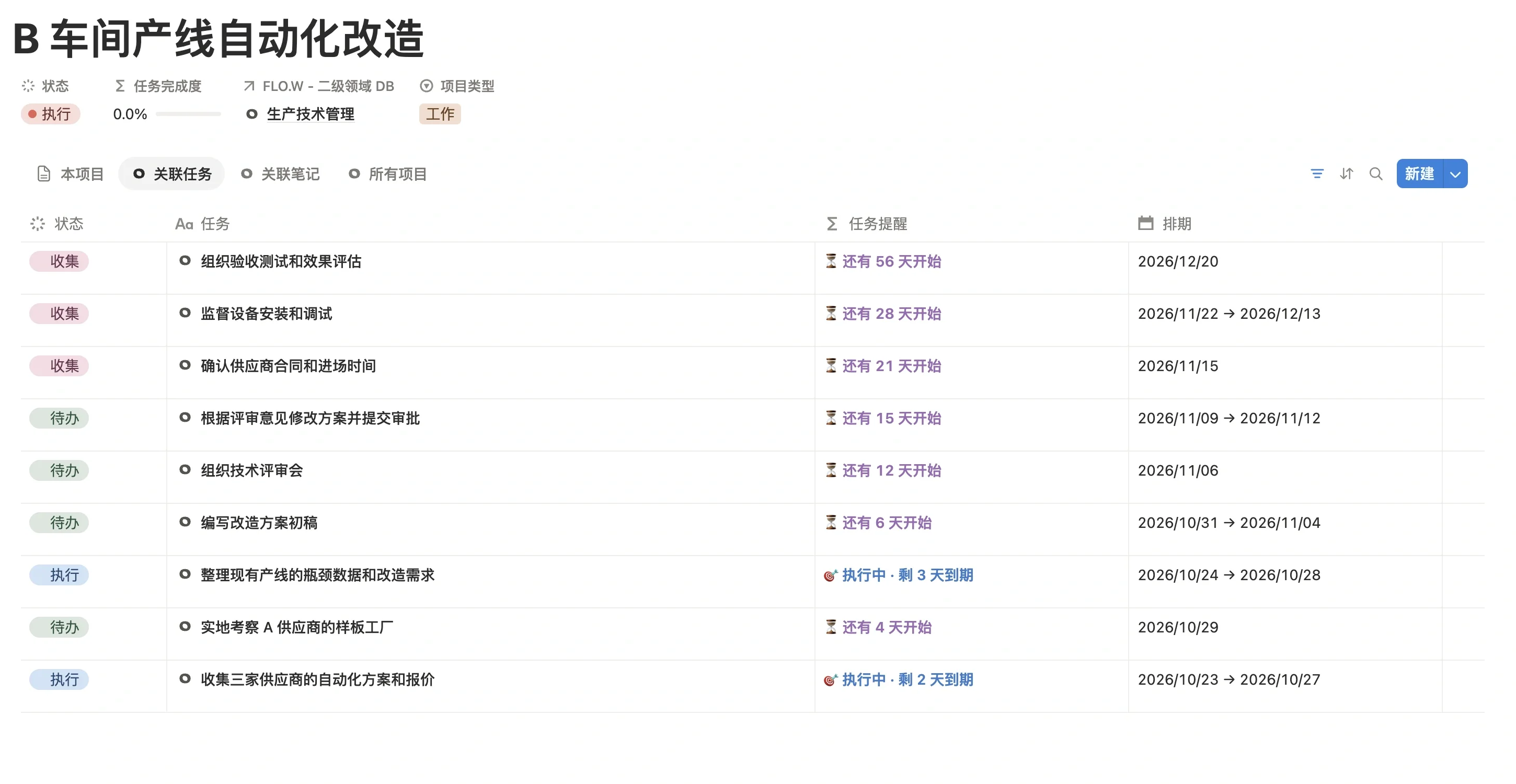
Task: Click date range 2026/11/22 → 2026/12/13
Action: click(1229, 314)
